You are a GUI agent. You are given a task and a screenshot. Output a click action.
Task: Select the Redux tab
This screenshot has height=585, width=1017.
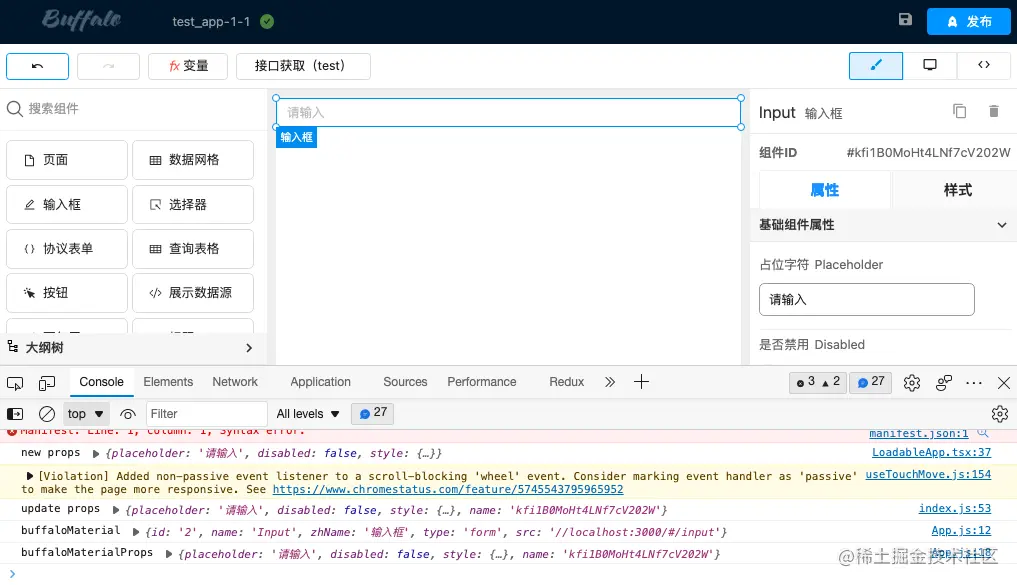coord(566,382)
